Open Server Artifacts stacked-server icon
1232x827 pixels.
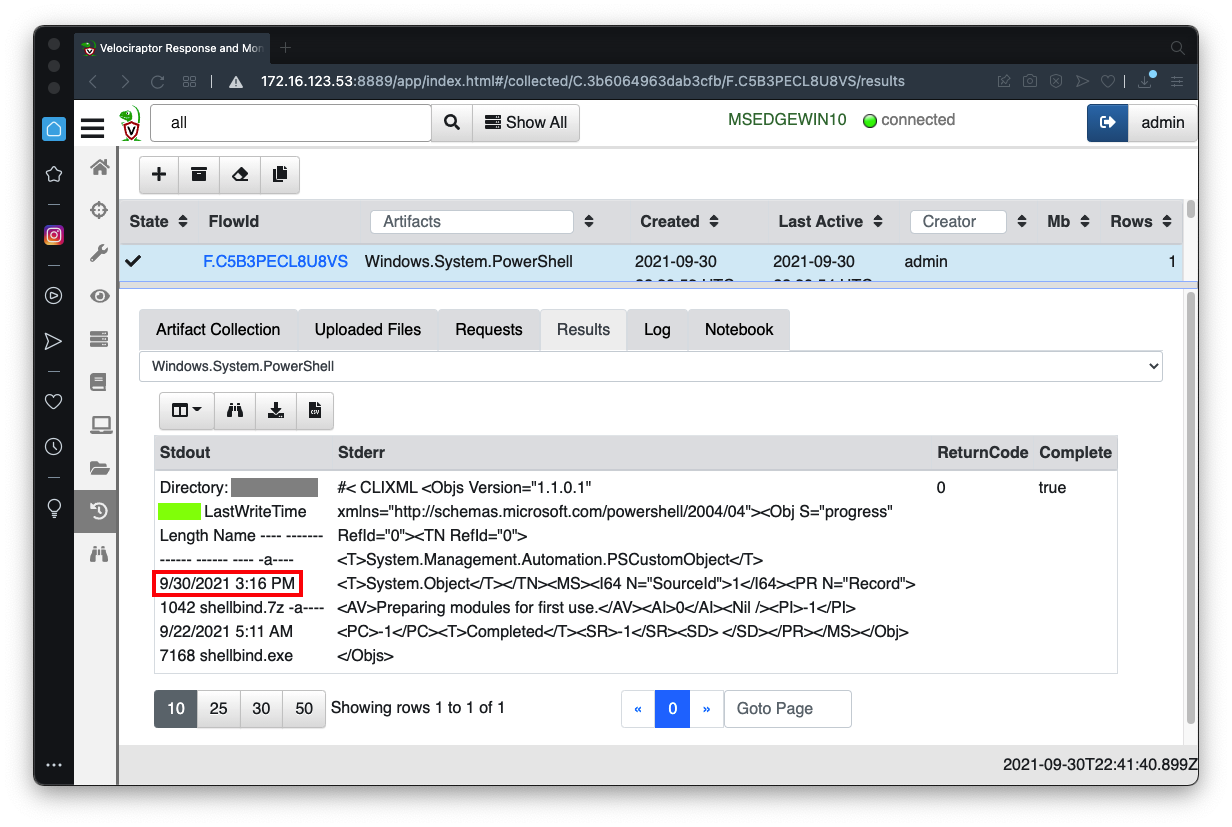click(99, 339)
